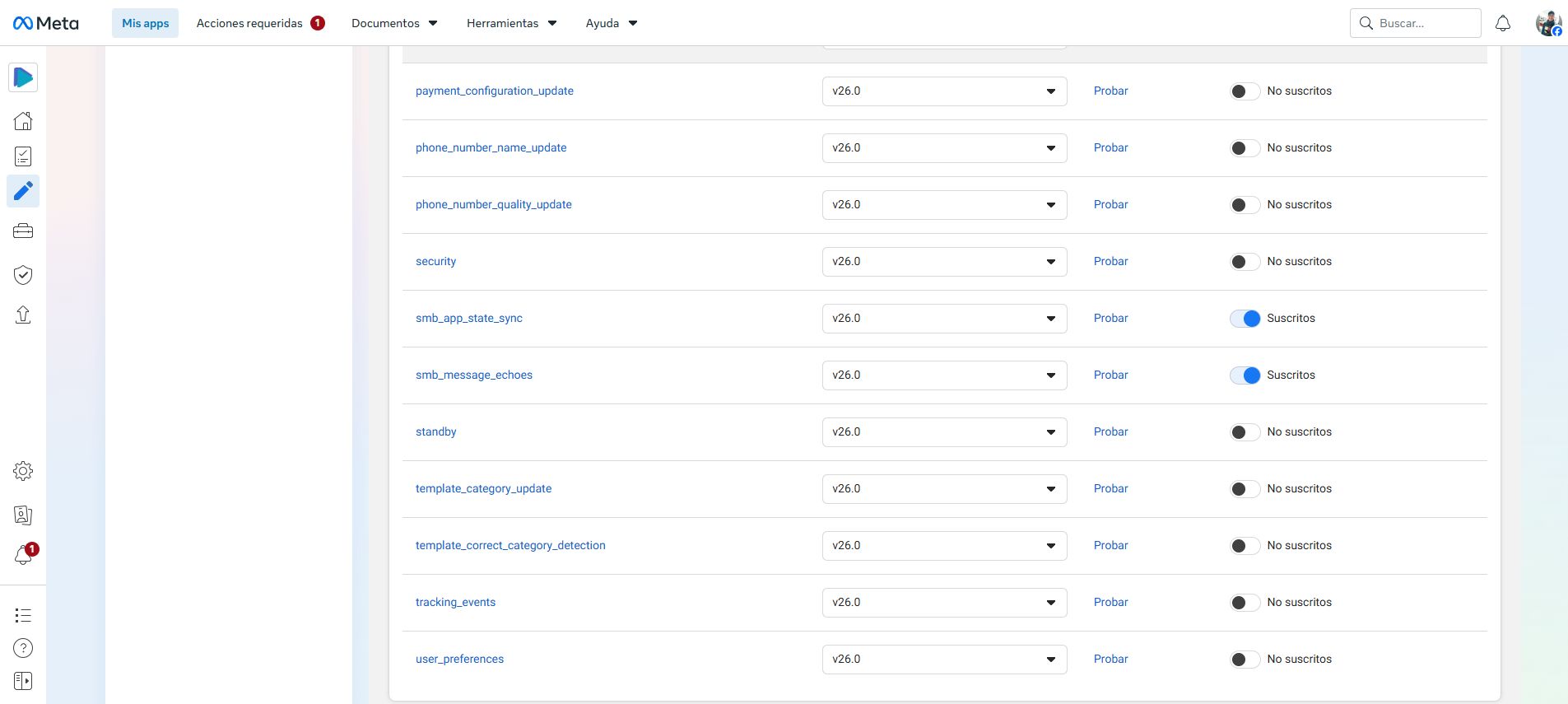Viewport: 1568px width, 704px height.
Task: Click the Meta logo
Action: [x=46, y=23]
